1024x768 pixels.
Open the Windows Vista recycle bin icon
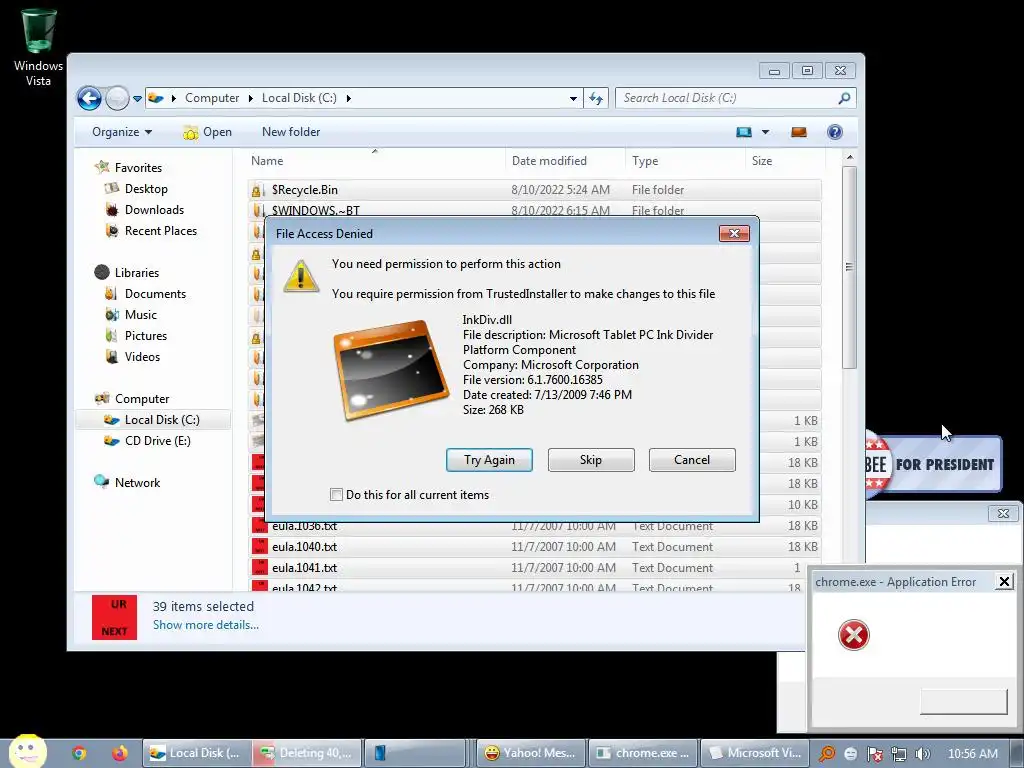click(x=39, y=47)
